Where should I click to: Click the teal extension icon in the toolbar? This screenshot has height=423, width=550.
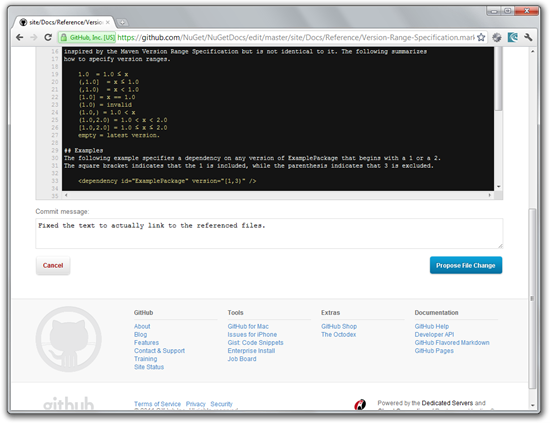[x=512, y=37]
